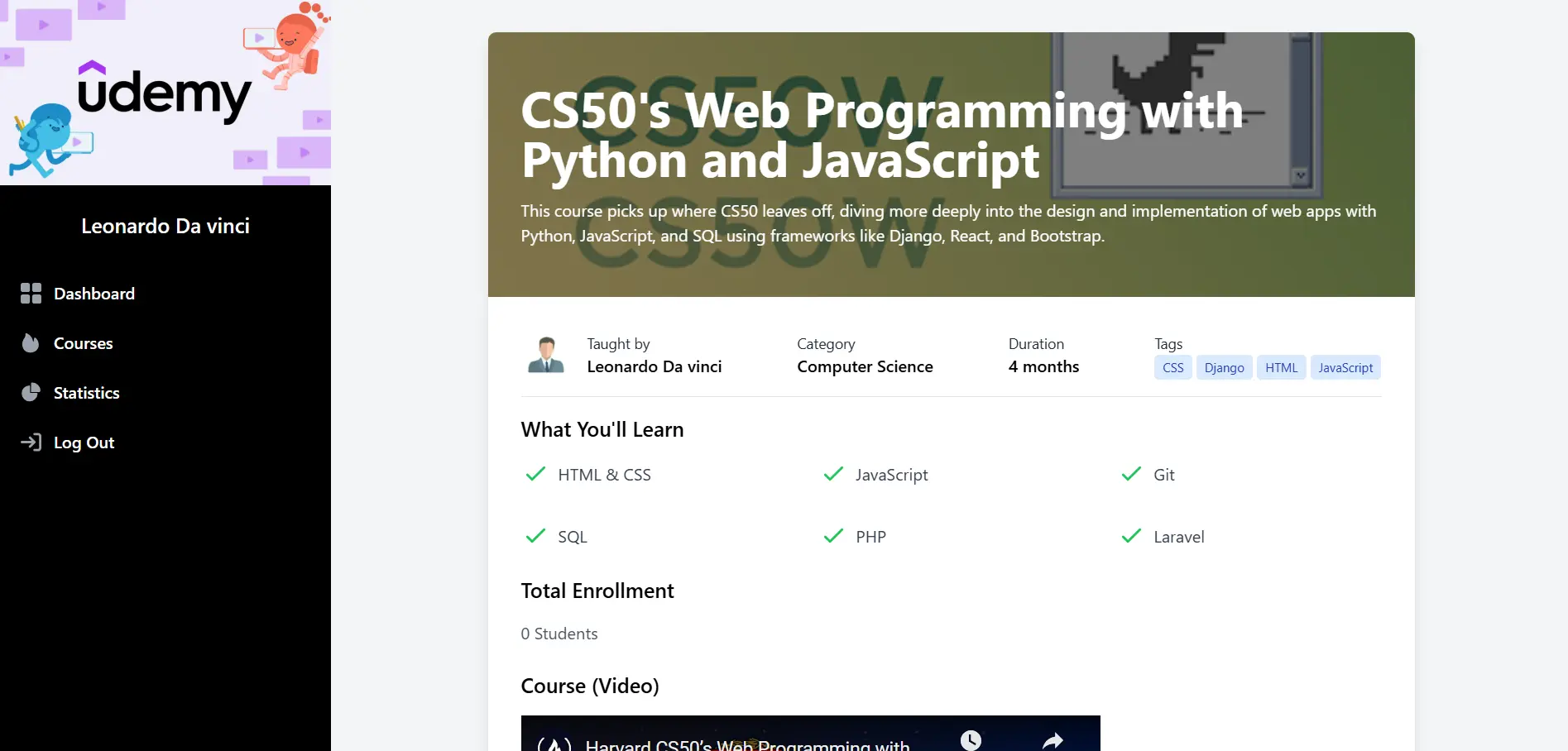Click the checkmark beside PHP

pyautogui.click(x=833, y=536)
